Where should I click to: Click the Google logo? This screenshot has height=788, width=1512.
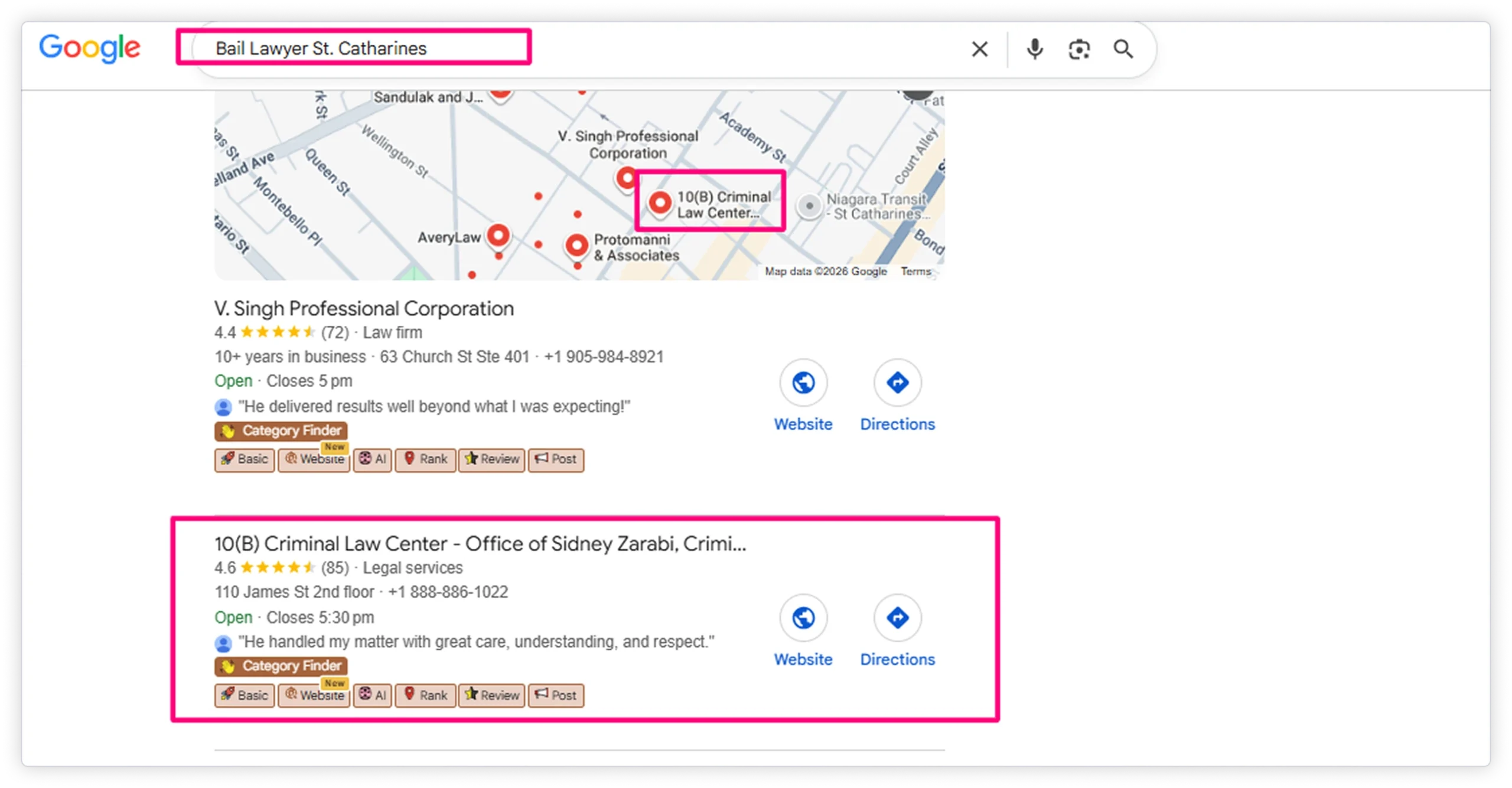click(x=89, y=48)
